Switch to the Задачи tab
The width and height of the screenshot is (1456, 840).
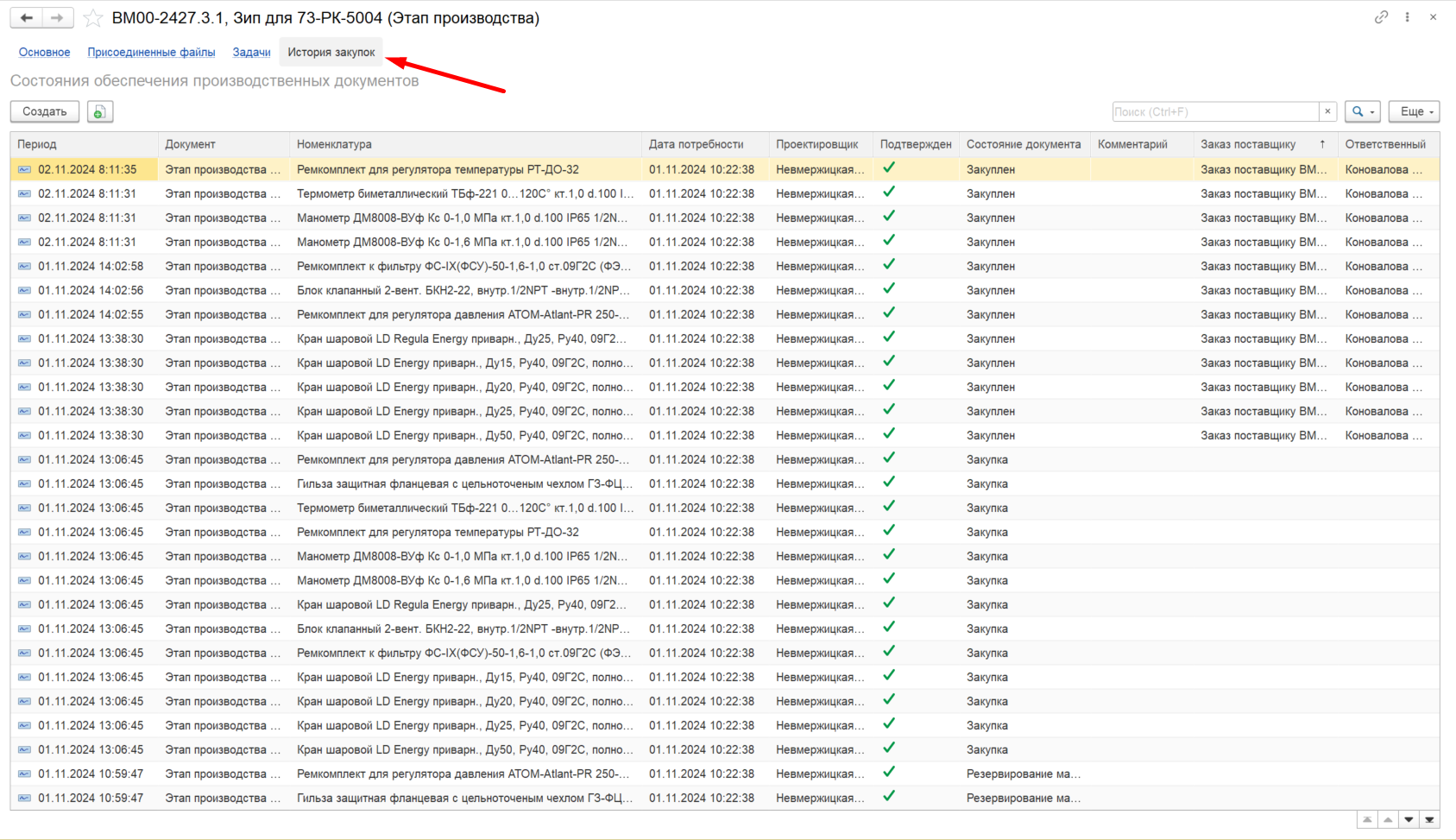[x=252, y=52]
